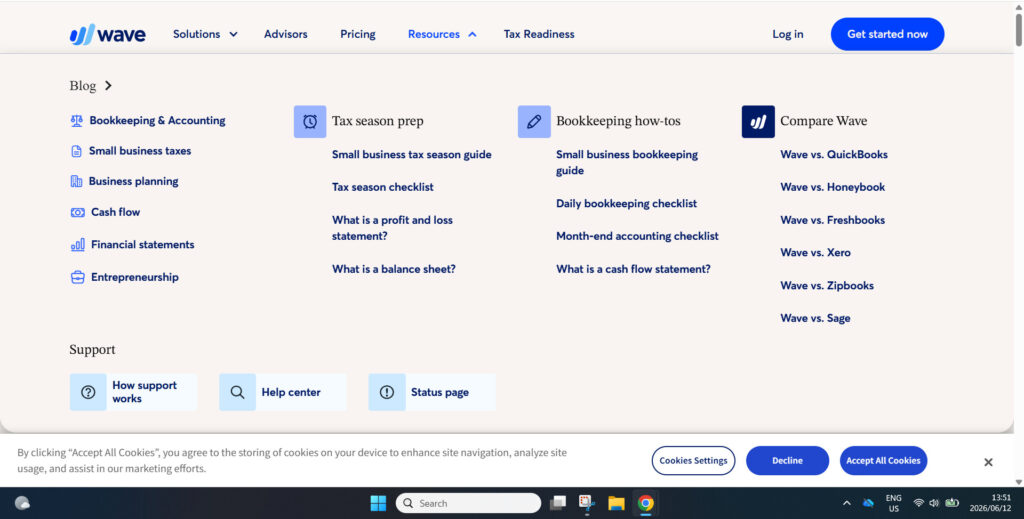Open Wave vs. Sage comparison

(815, 319)
